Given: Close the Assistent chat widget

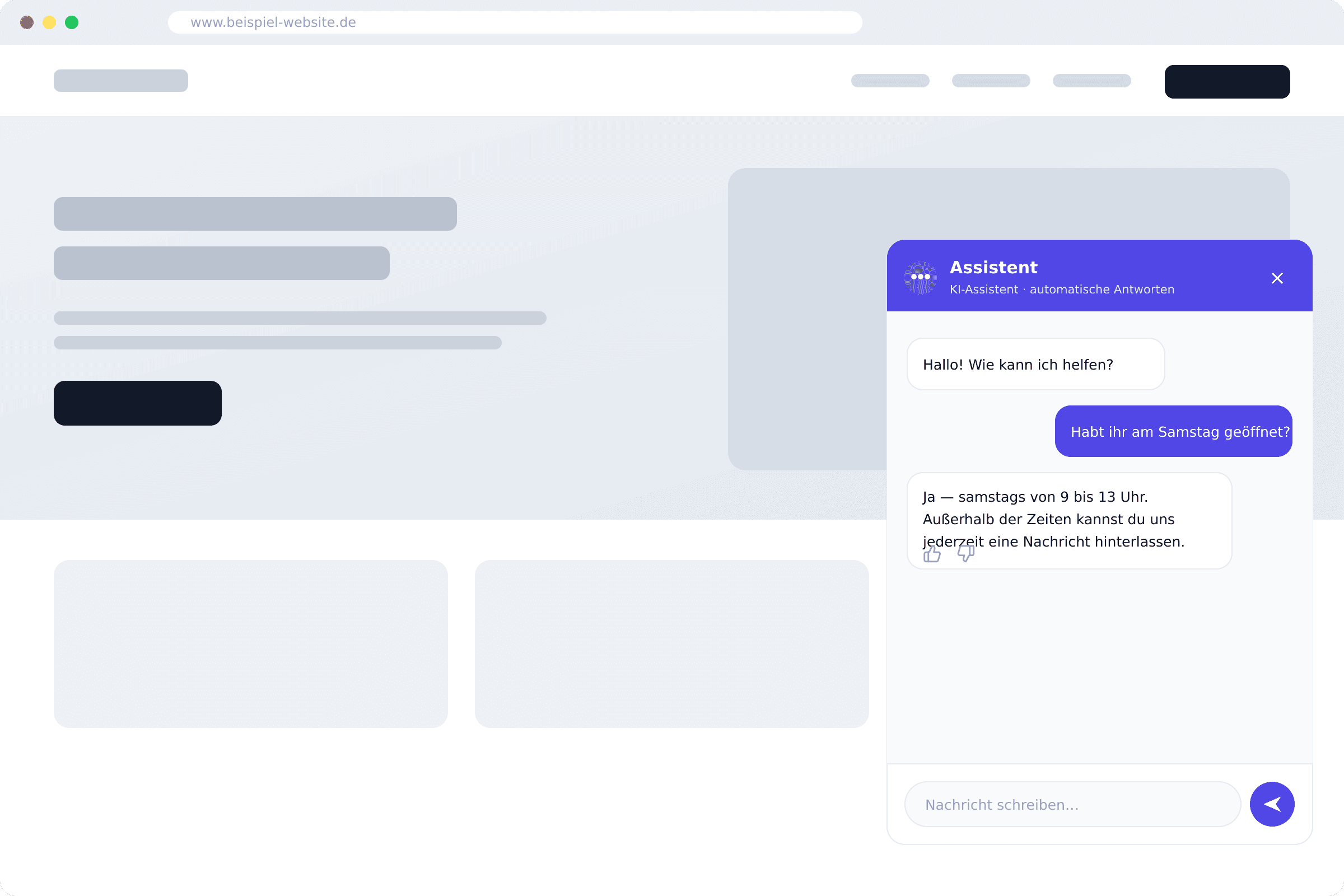Looking at the screenshot, I should tap(1277, 278).
